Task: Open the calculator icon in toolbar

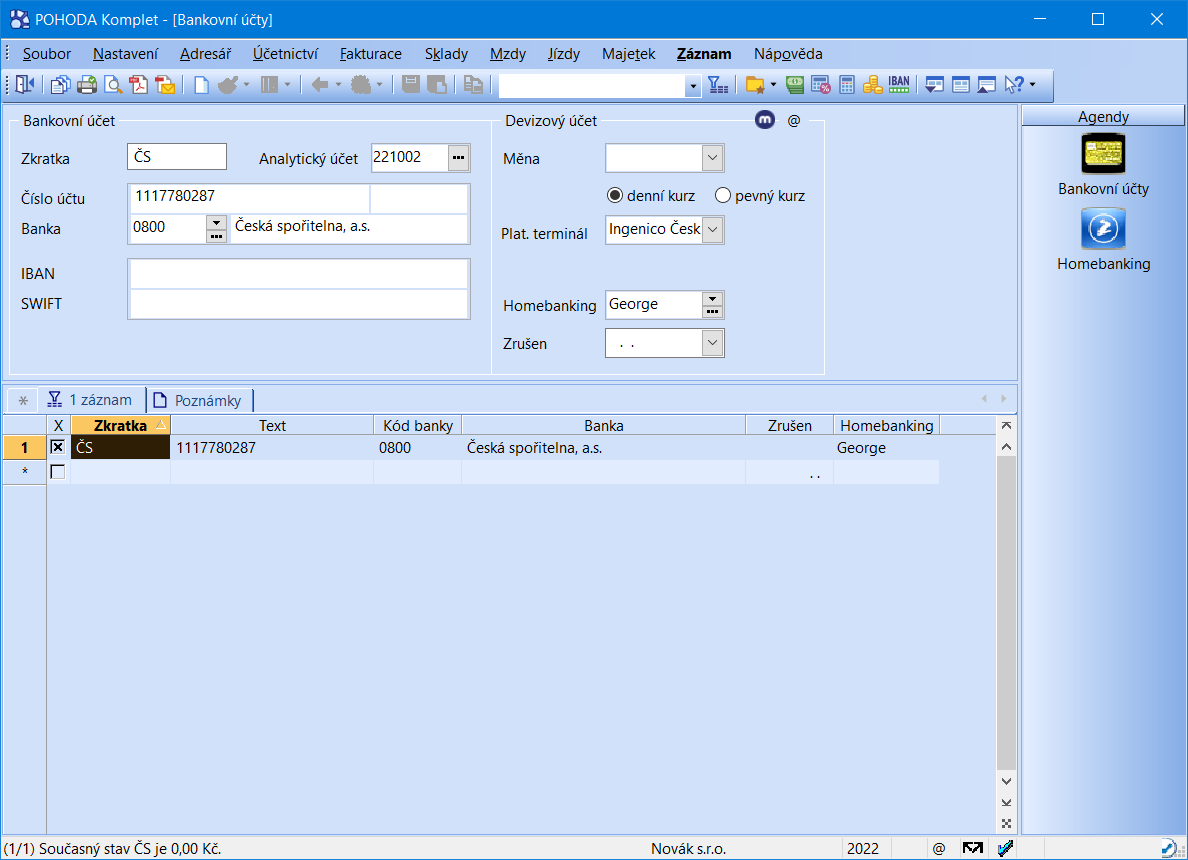Action: [847, 85]
